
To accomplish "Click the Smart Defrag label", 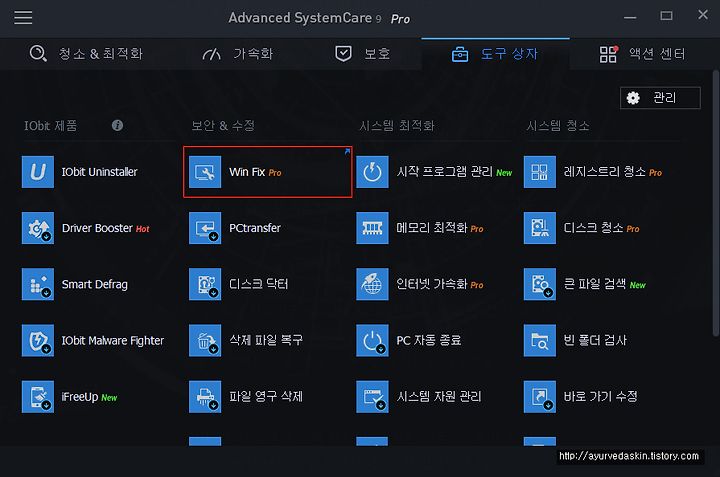I will pos(95,285).
